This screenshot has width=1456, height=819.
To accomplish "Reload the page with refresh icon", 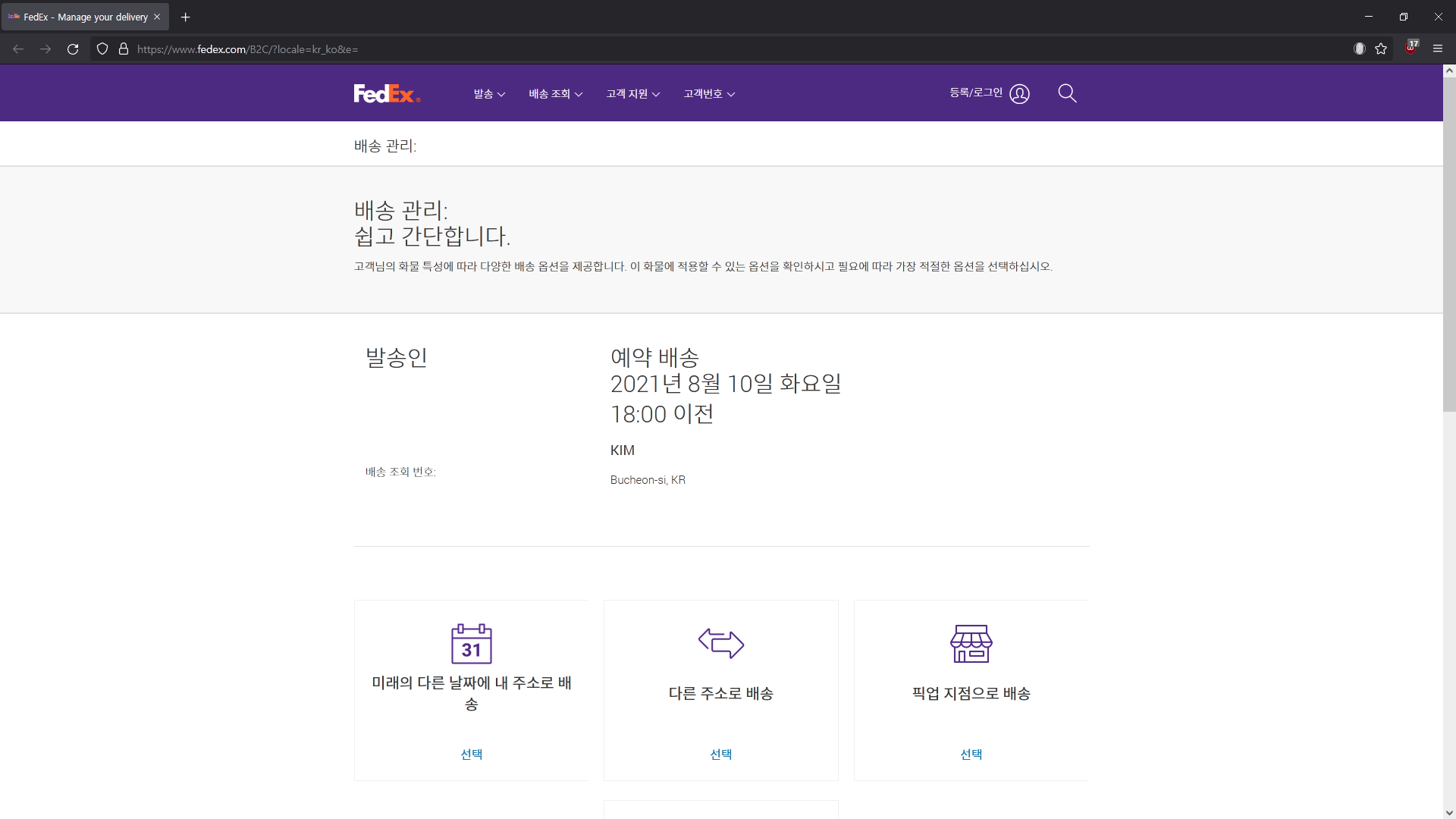I will pos(73,49).
